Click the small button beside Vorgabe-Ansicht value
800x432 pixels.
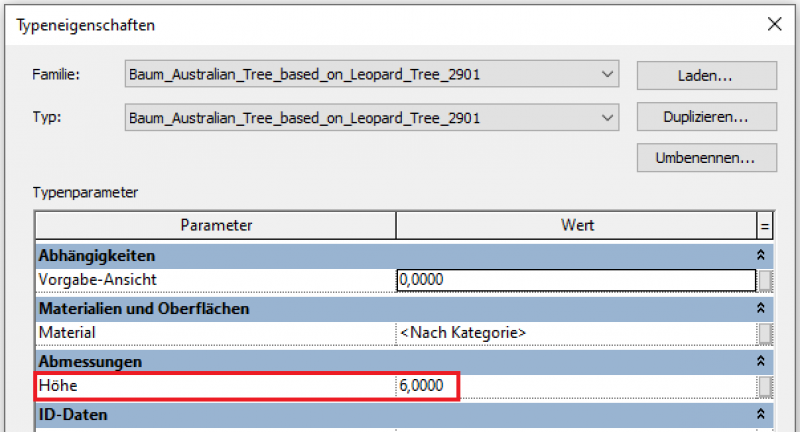765,280
